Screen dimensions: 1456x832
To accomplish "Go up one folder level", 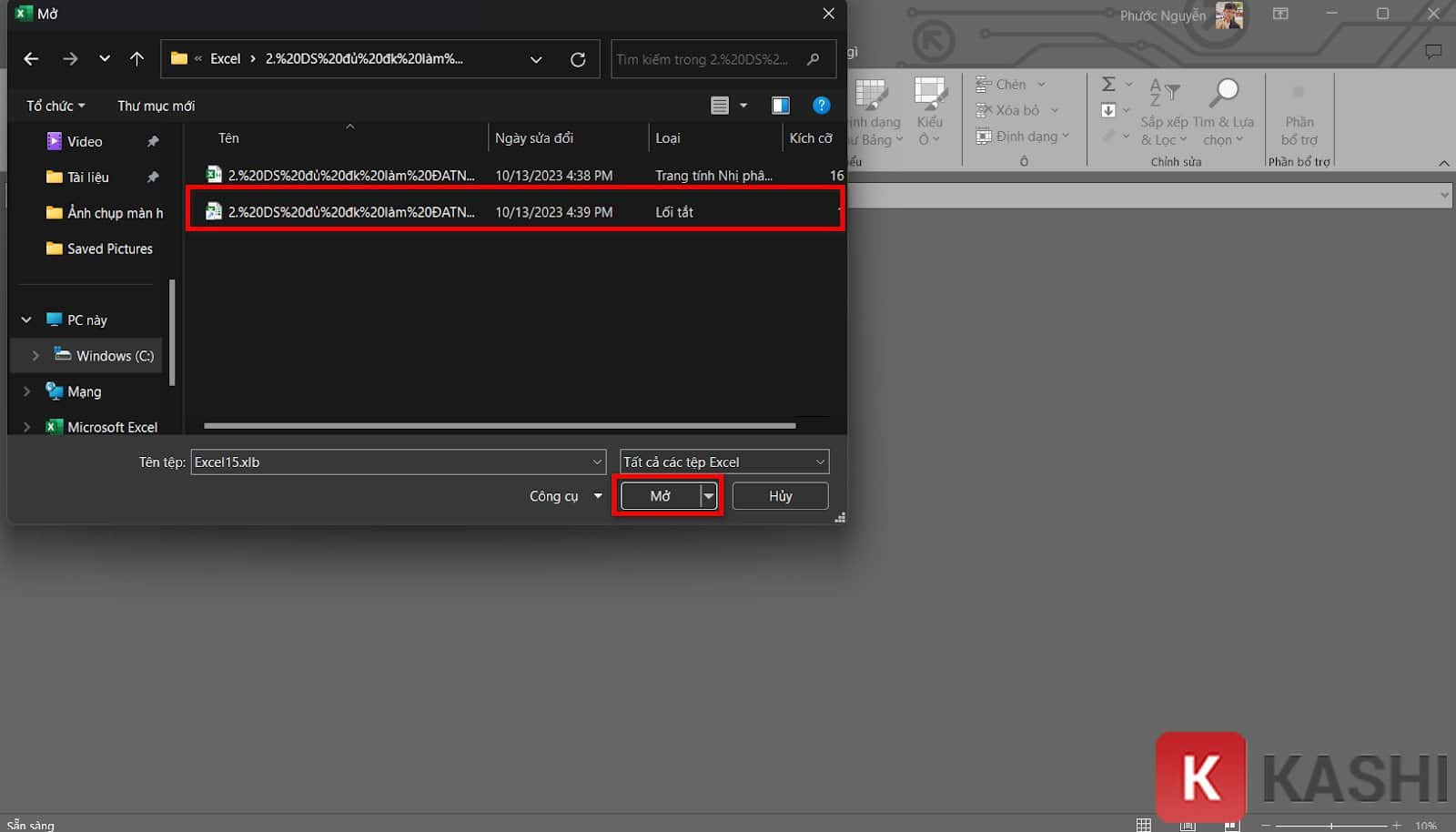I will (x=136, y=59).
